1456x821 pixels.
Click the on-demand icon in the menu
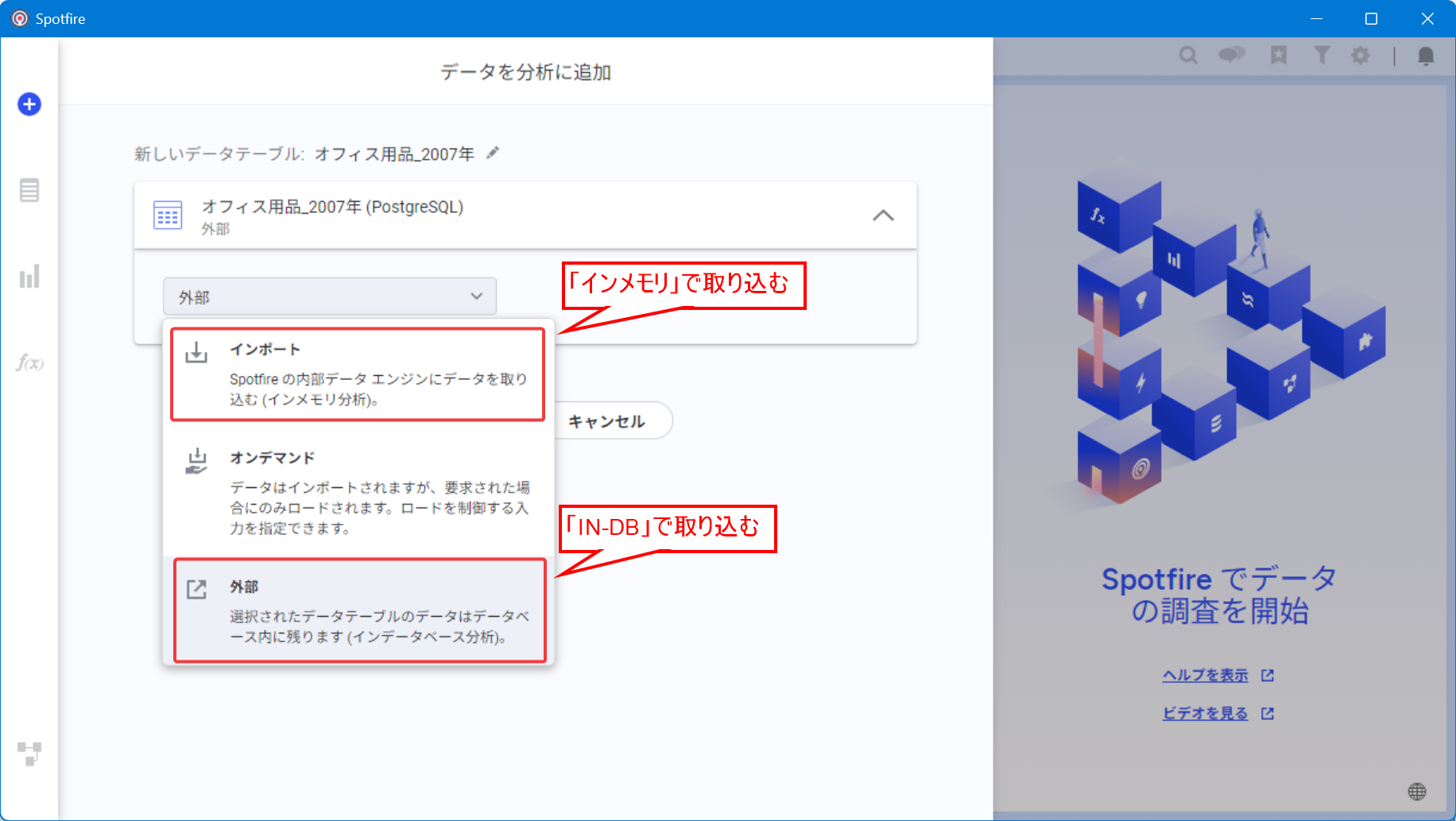pyautogui.click(x=196, y=461)
